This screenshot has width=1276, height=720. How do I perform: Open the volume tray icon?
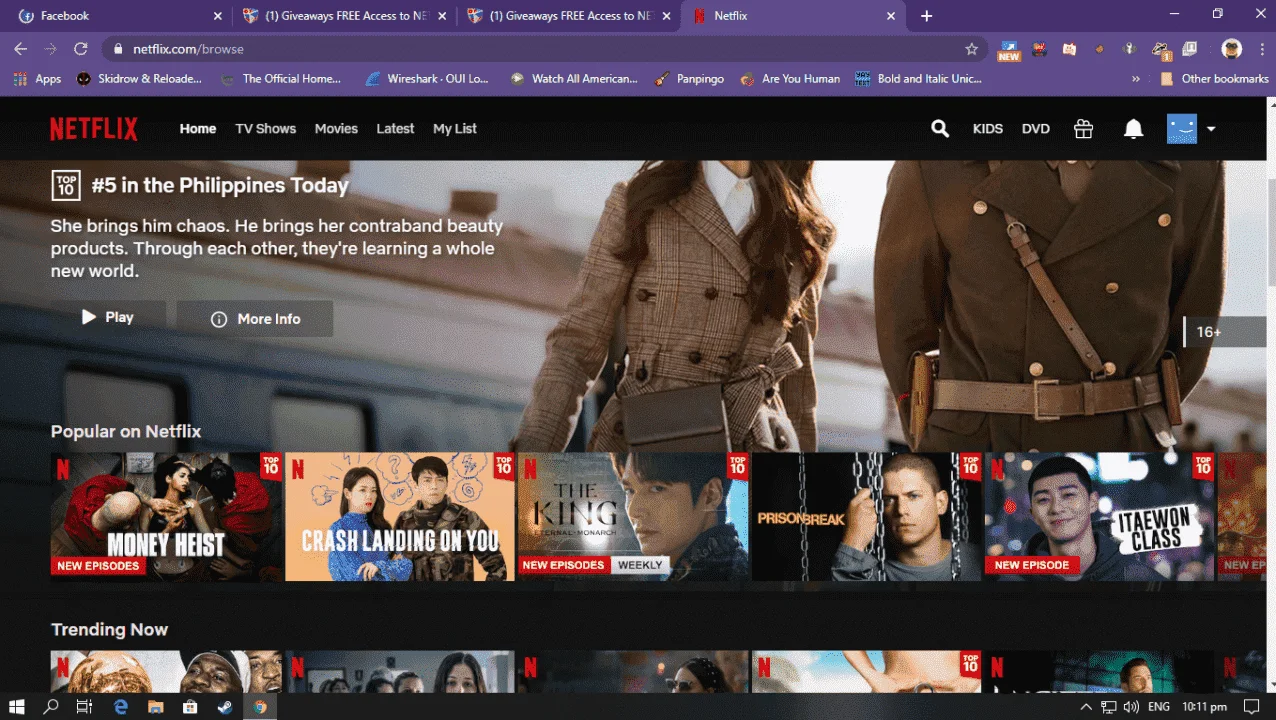[1131, 707]
